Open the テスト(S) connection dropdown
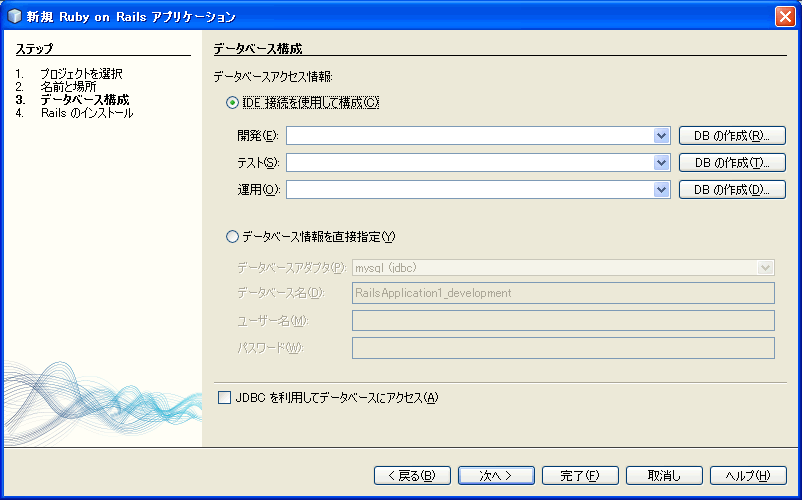Viewport: 802px width, 500px height. click(x=661, y=163)
